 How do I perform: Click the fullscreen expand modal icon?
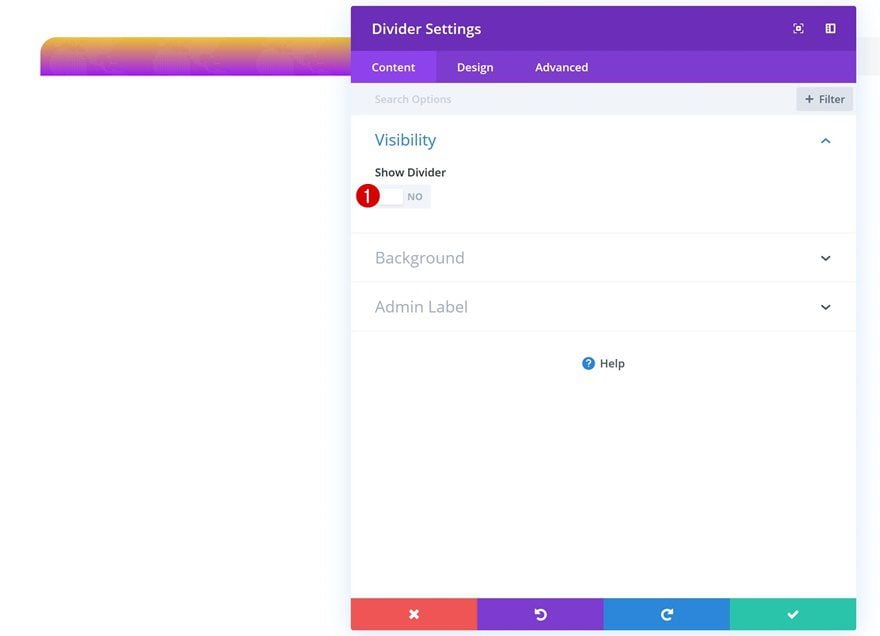tap(798, 29)
